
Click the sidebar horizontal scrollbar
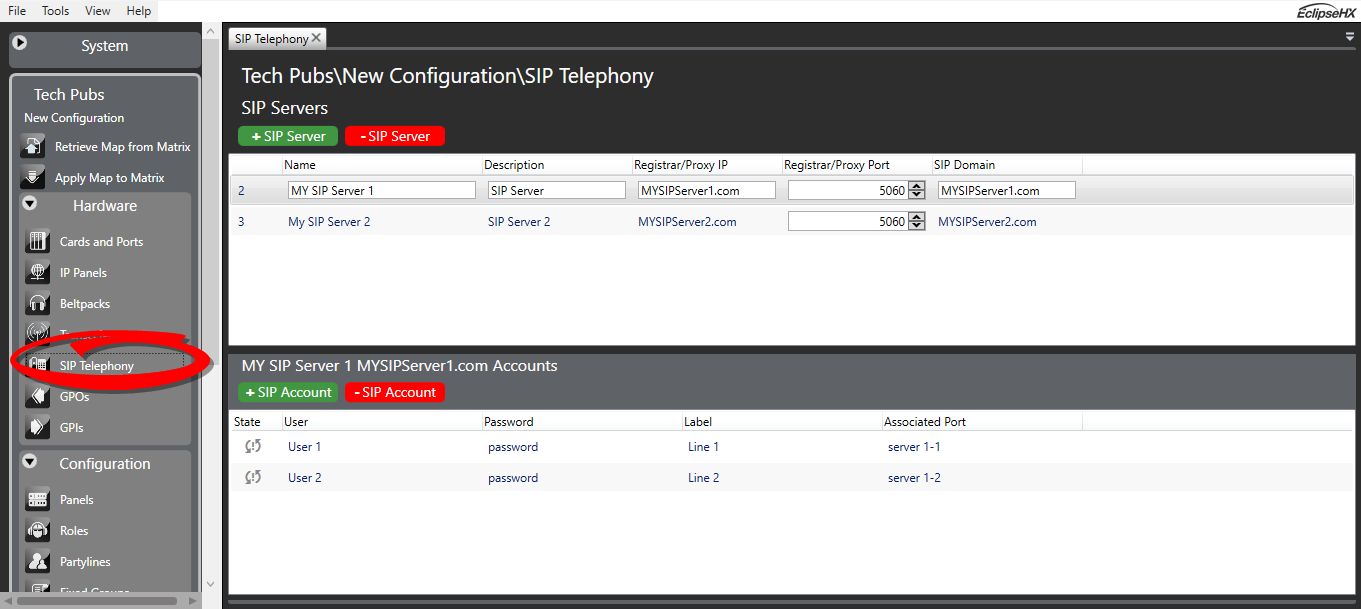pos(97,601)
